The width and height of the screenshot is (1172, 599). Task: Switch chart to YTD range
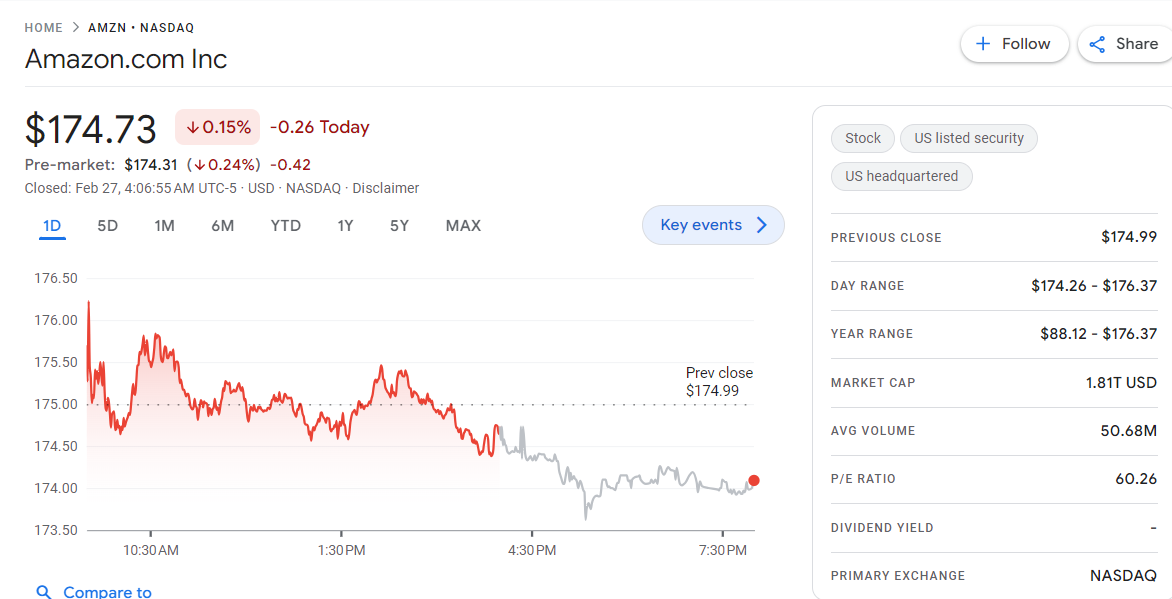point(286,226)
